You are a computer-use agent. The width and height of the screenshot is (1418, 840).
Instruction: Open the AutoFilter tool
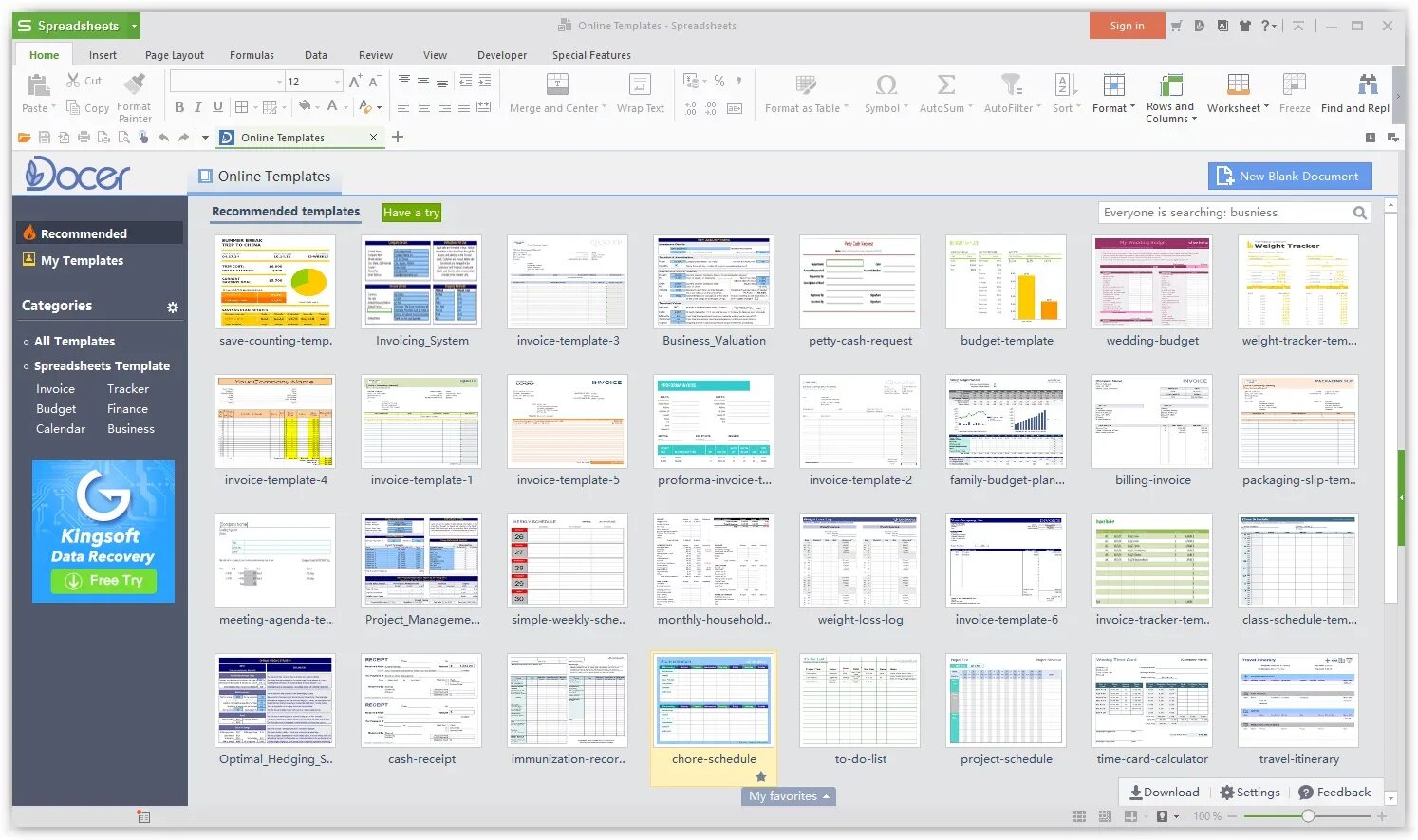pos(1009,92)
